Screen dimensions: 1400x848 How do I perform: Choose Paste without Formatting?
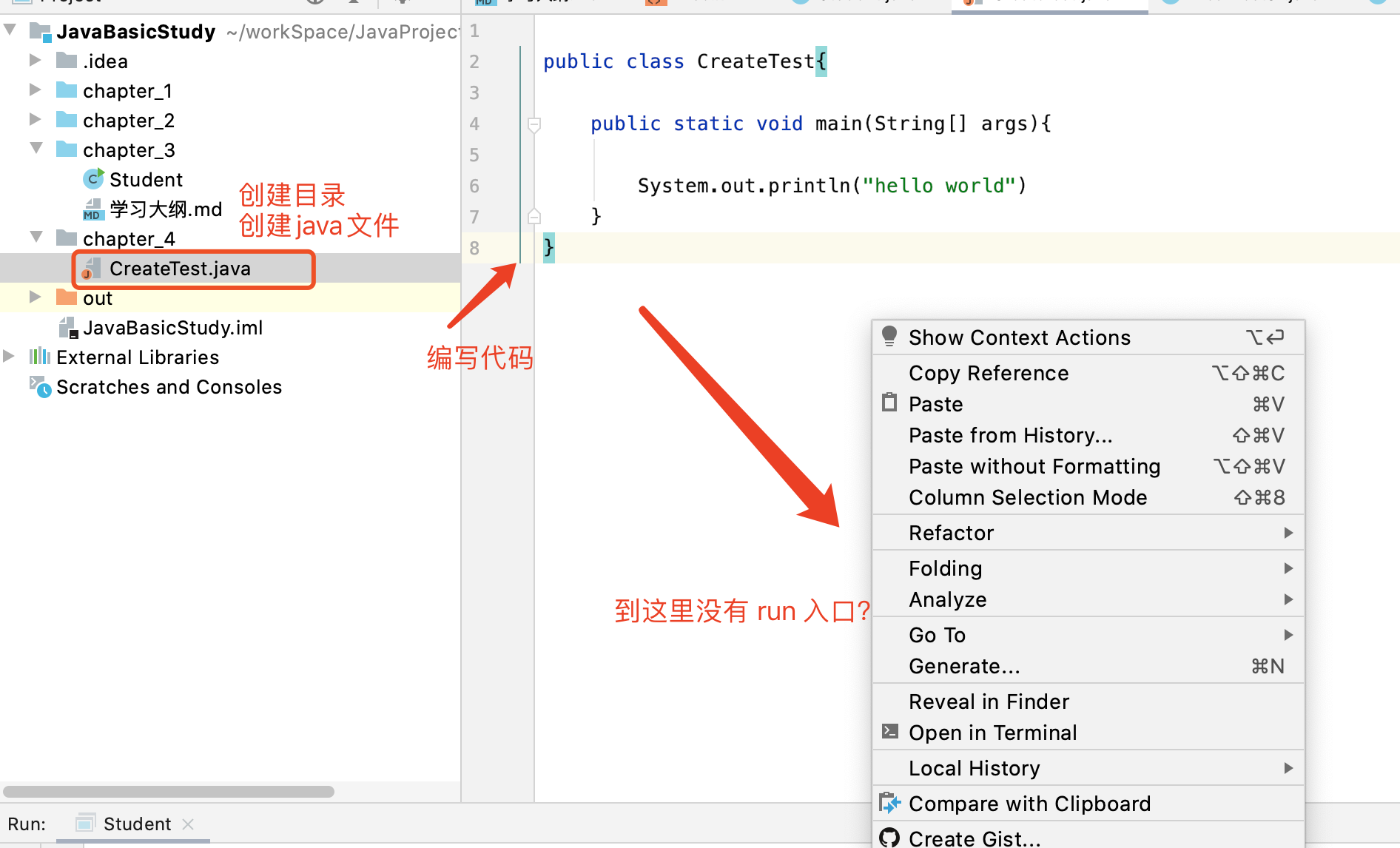(1088, 466)
